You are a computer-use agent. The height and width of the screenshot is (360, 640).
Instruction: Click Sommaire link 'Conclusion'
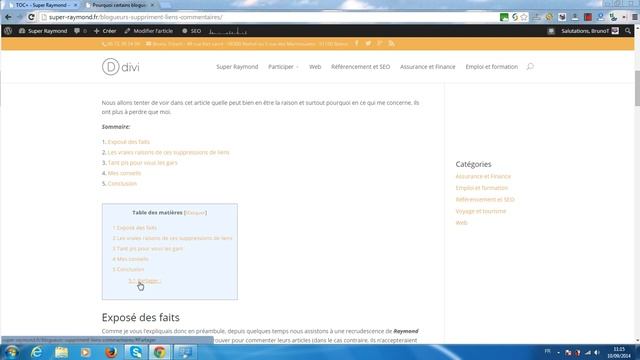pyautogui.click(x=122, y=183)
